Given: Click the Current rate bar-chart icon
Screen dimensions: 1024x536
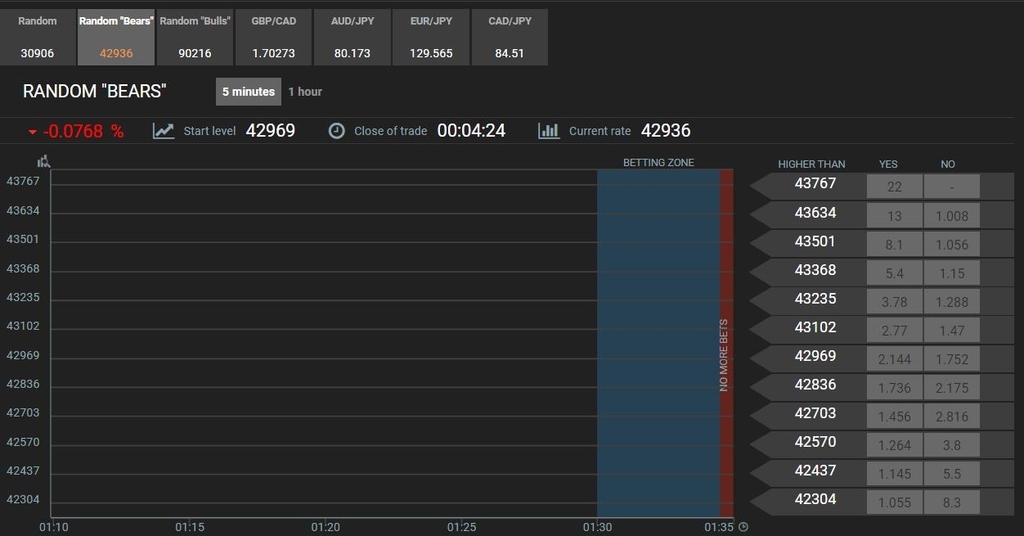Looking at the screenshot, I should click(x=549, y=131).
